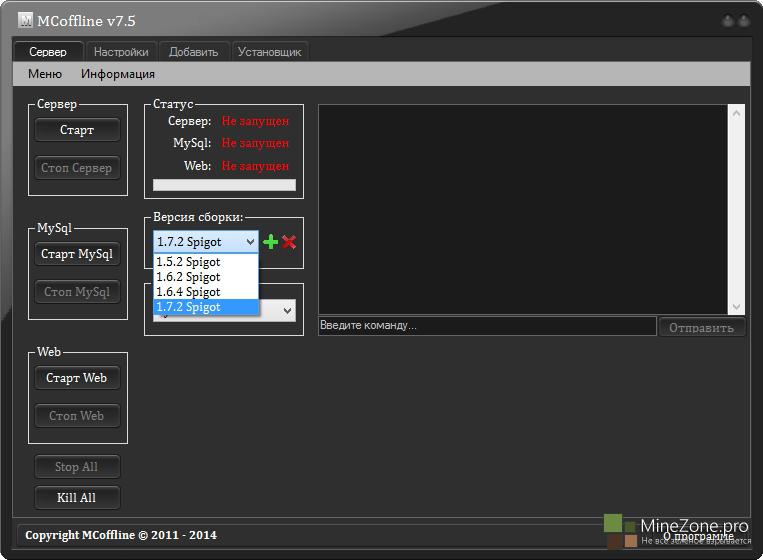Open the Меню menu

[x=45, y=74]
